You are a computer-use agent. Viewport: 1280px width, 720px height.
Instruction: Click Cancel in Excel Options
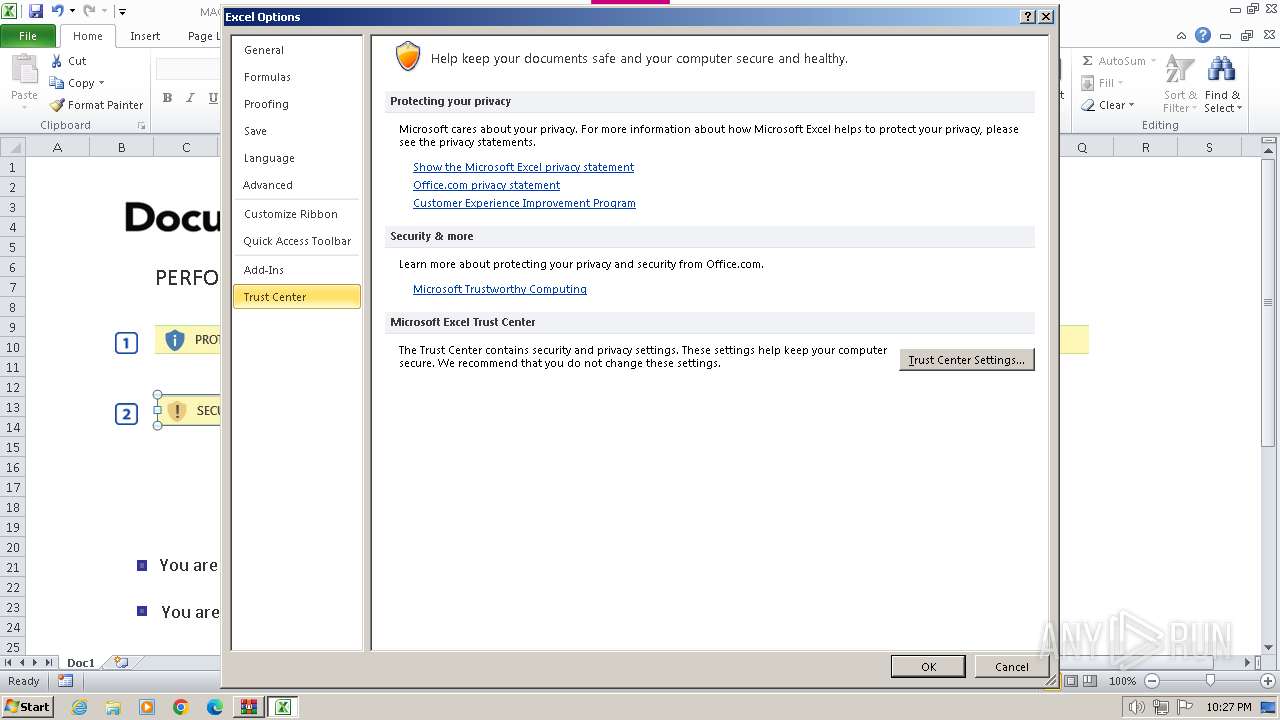tap(1011, 667)
